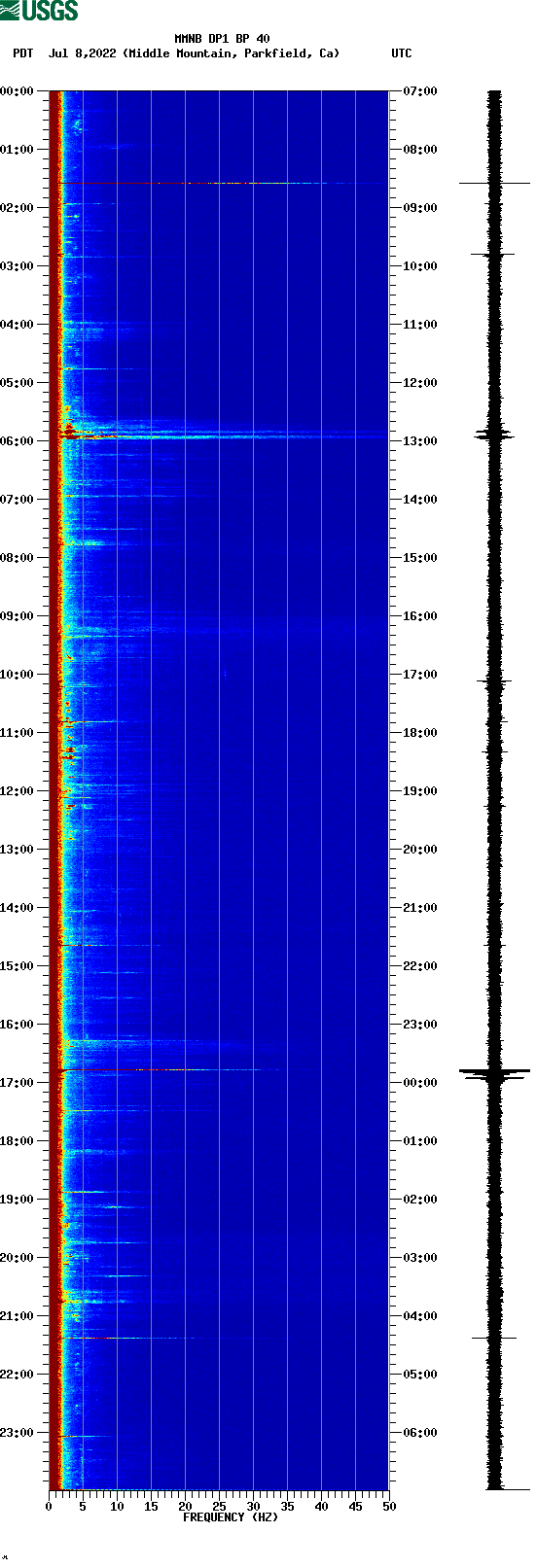Image resolution: width=537 pixels, height=1568 pixels.
Task: Click the 21:00 PDT time label on left axis
Action: (x=18, y=1316)
